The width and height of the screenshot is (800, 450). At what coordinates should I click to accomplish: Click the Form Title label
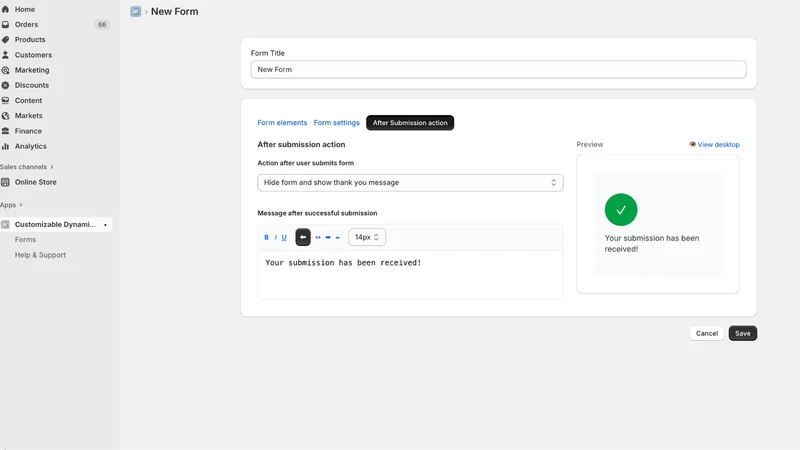pos(267,53)
